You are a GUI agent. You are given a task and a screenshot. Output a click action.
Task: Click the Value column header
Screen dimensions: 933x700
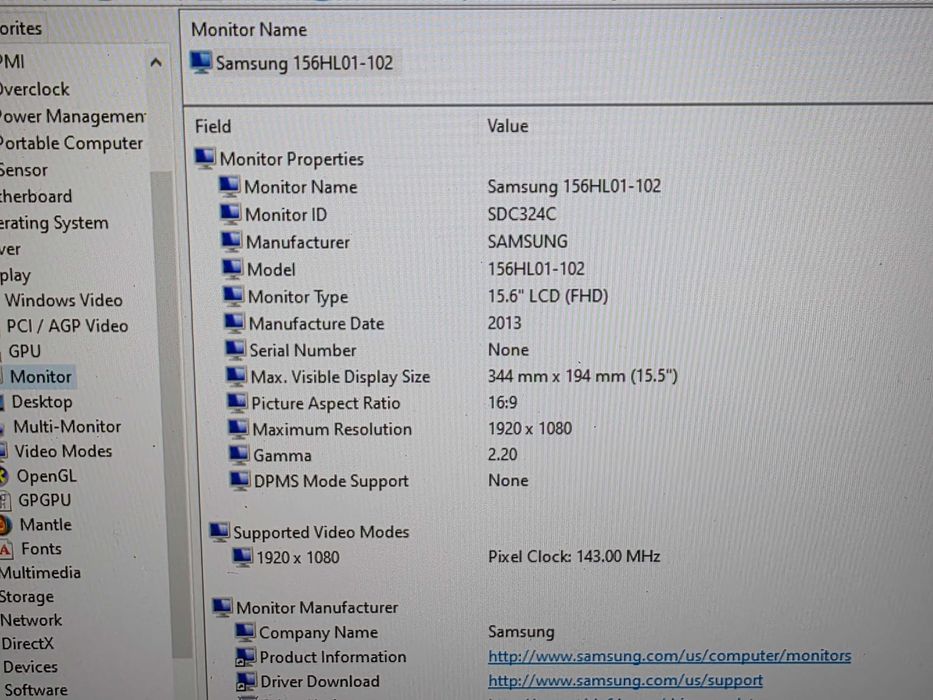pyautogui.click(x=508, y=126)
